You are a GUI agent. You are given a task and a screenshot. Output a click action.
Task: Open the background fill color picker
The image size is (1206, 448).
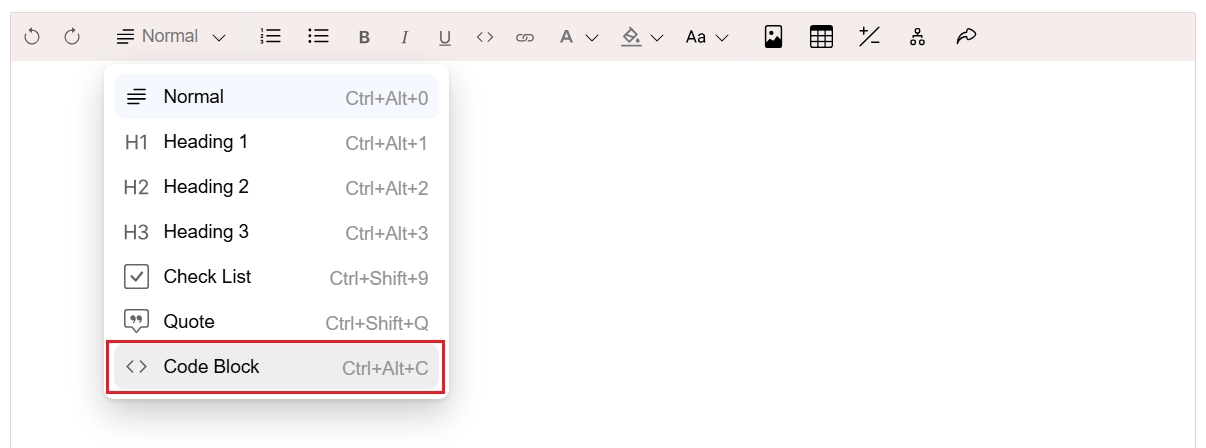tap(642, 37)
